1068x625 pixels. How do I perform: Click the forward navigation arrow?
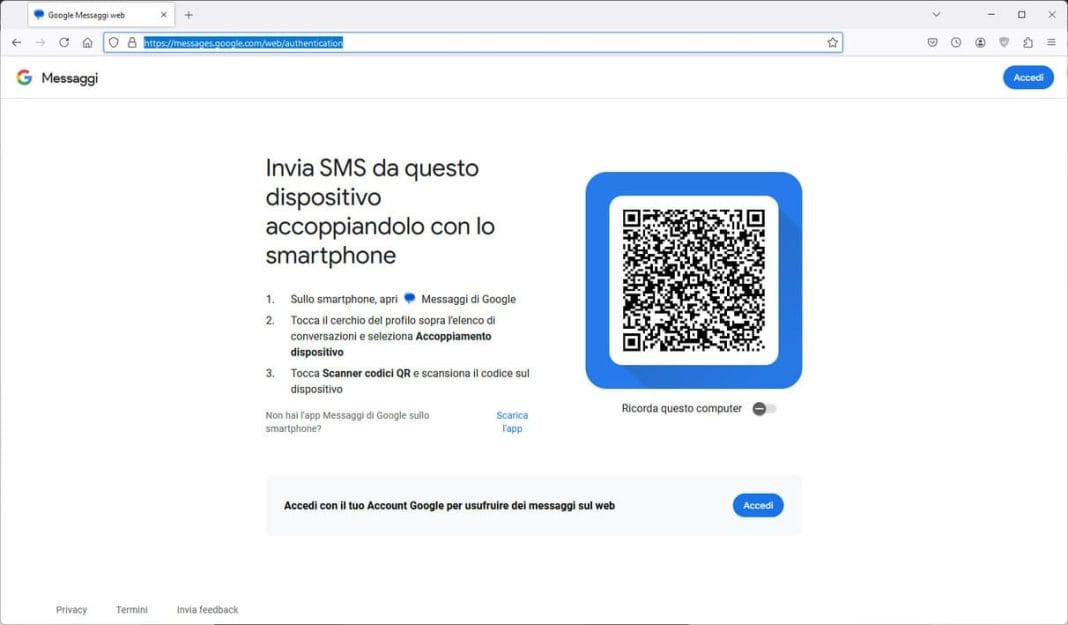(x=40, y=42)
